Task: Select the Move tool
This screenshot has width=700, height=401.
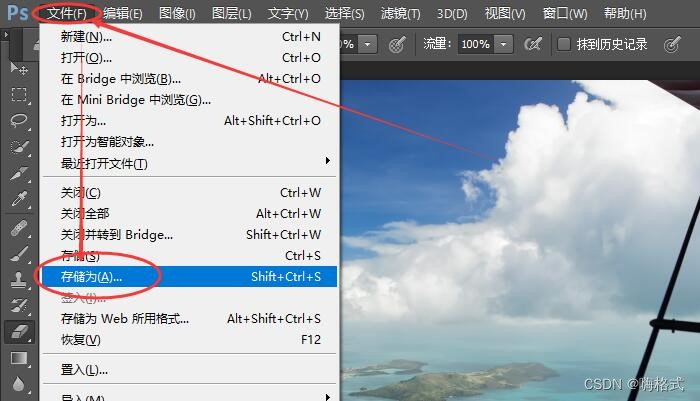Action: [19, 68]
